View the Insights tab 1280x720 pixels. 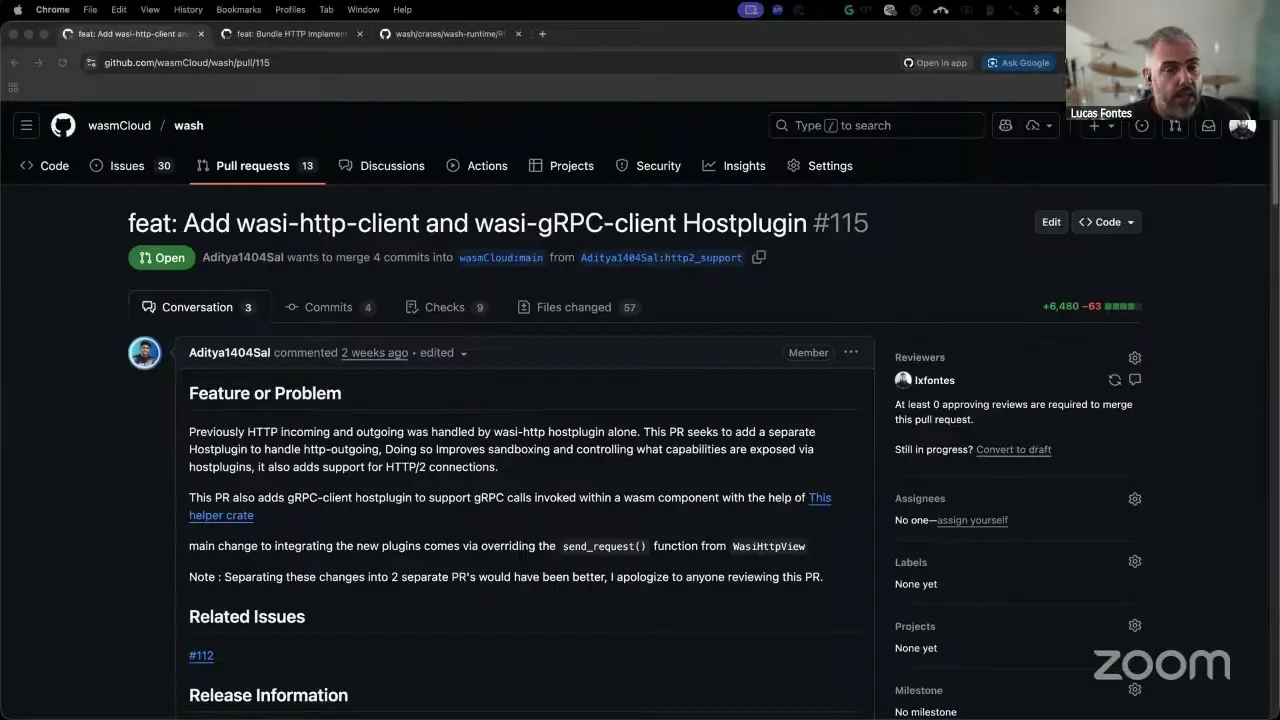coord(734,166)
